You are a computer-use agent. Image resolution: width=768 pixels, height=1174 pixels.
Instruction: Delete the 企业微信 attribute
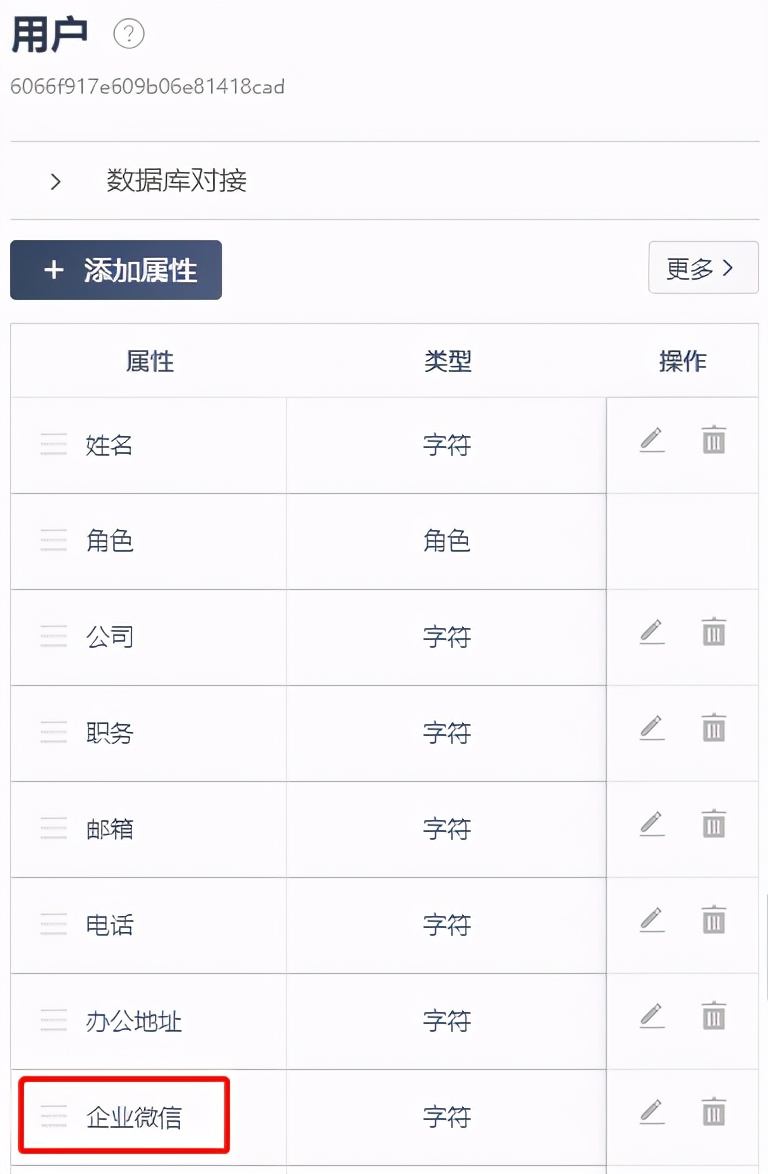[713, 1111]
